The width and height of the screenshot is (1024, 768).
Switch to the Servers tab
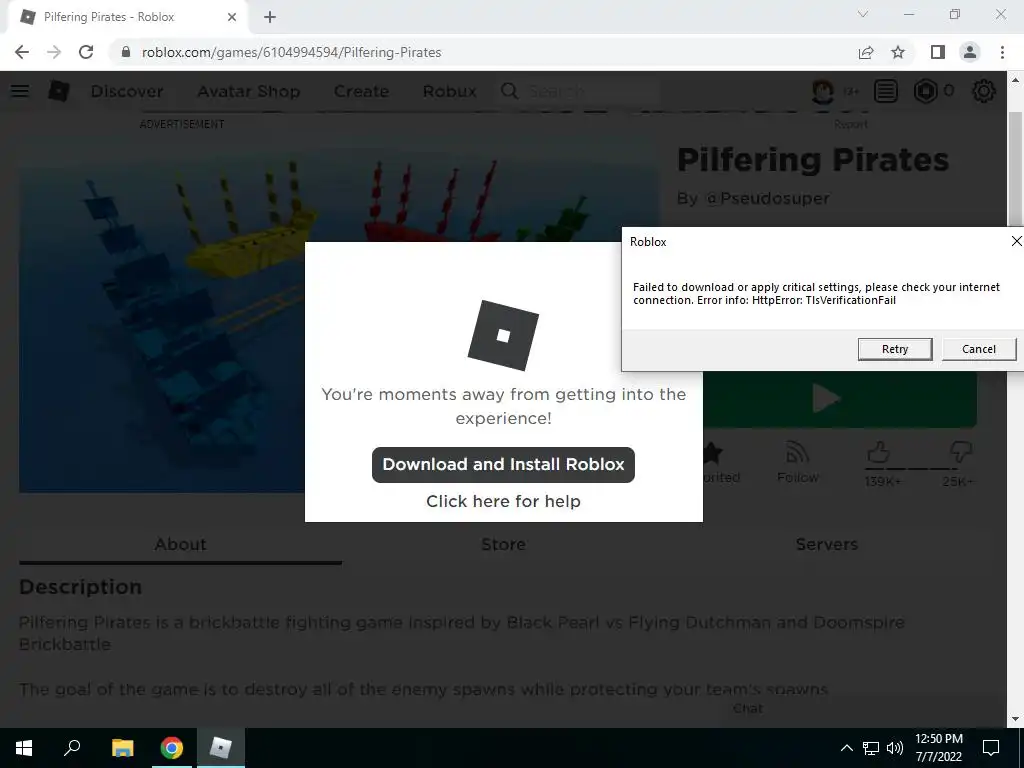pos(826,544)
